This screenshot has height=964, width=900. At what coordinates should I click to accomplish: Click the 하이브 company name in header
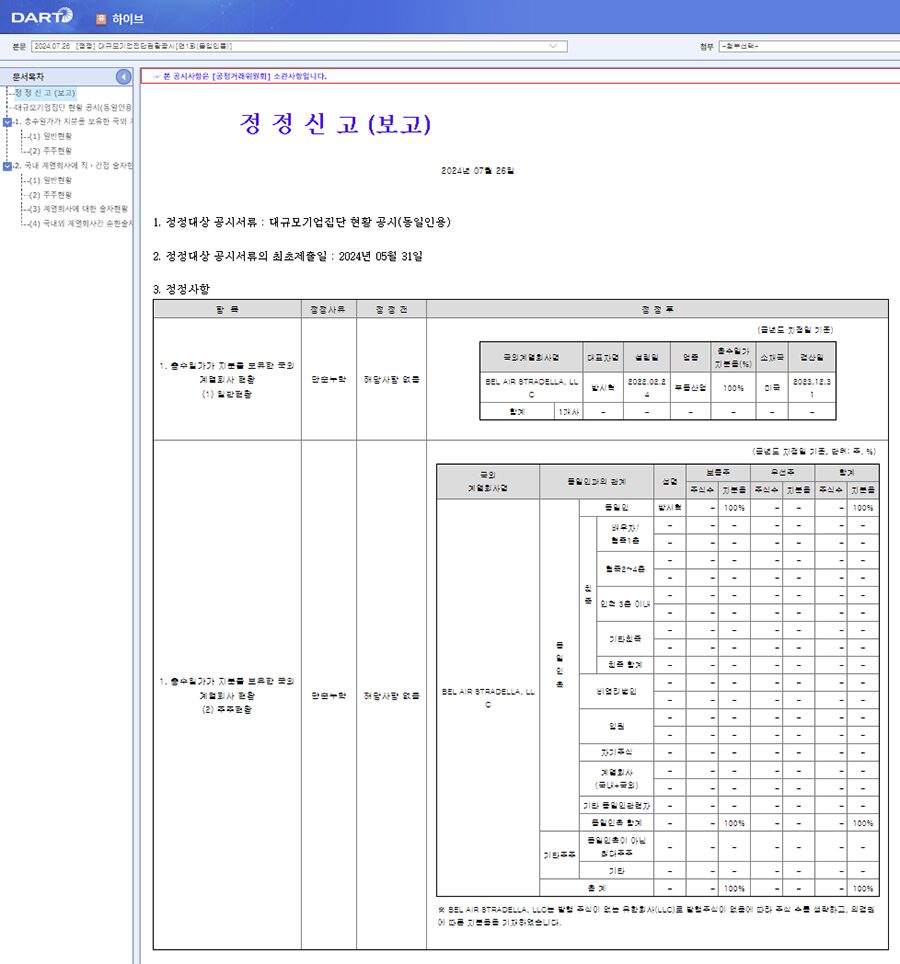128,18
